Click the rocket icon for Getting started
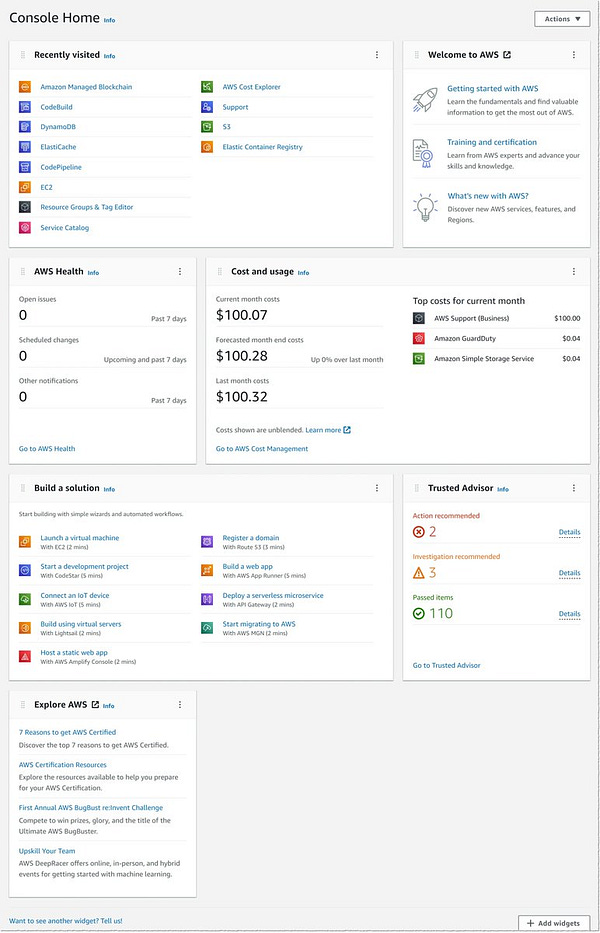The height and width of the screenshot is (933, 600). [x=425, y=99]
